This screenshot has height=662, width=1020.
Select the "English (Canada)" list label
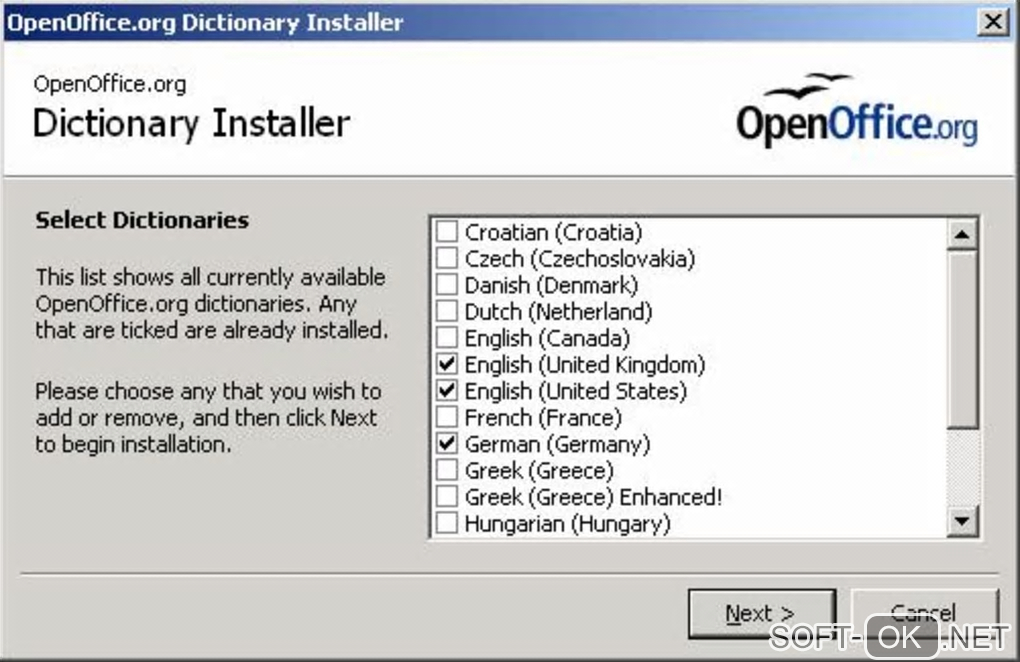(x=548, y=338)
